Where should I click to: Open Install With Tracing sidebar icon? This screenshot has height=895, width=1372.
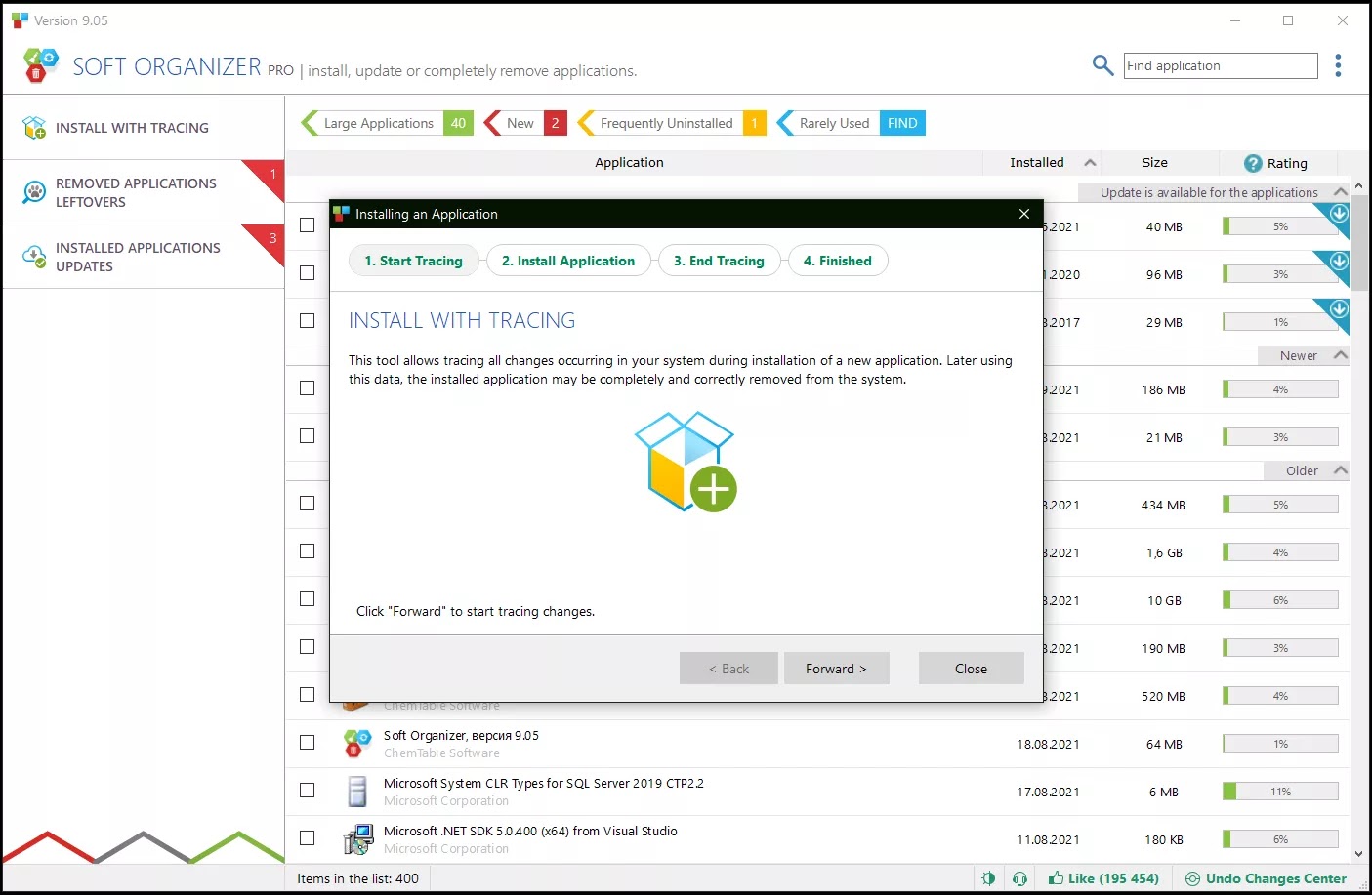pyautogui.click(x=34, y=128)
